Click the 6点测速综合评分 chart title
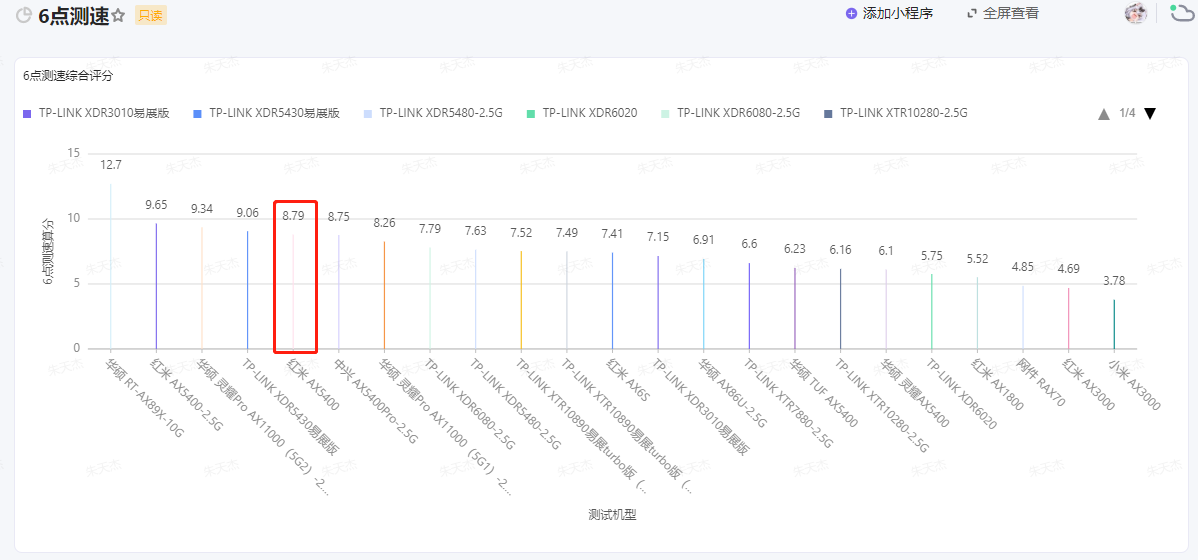The image size is (1198, 560). click(x=68, y=76)
